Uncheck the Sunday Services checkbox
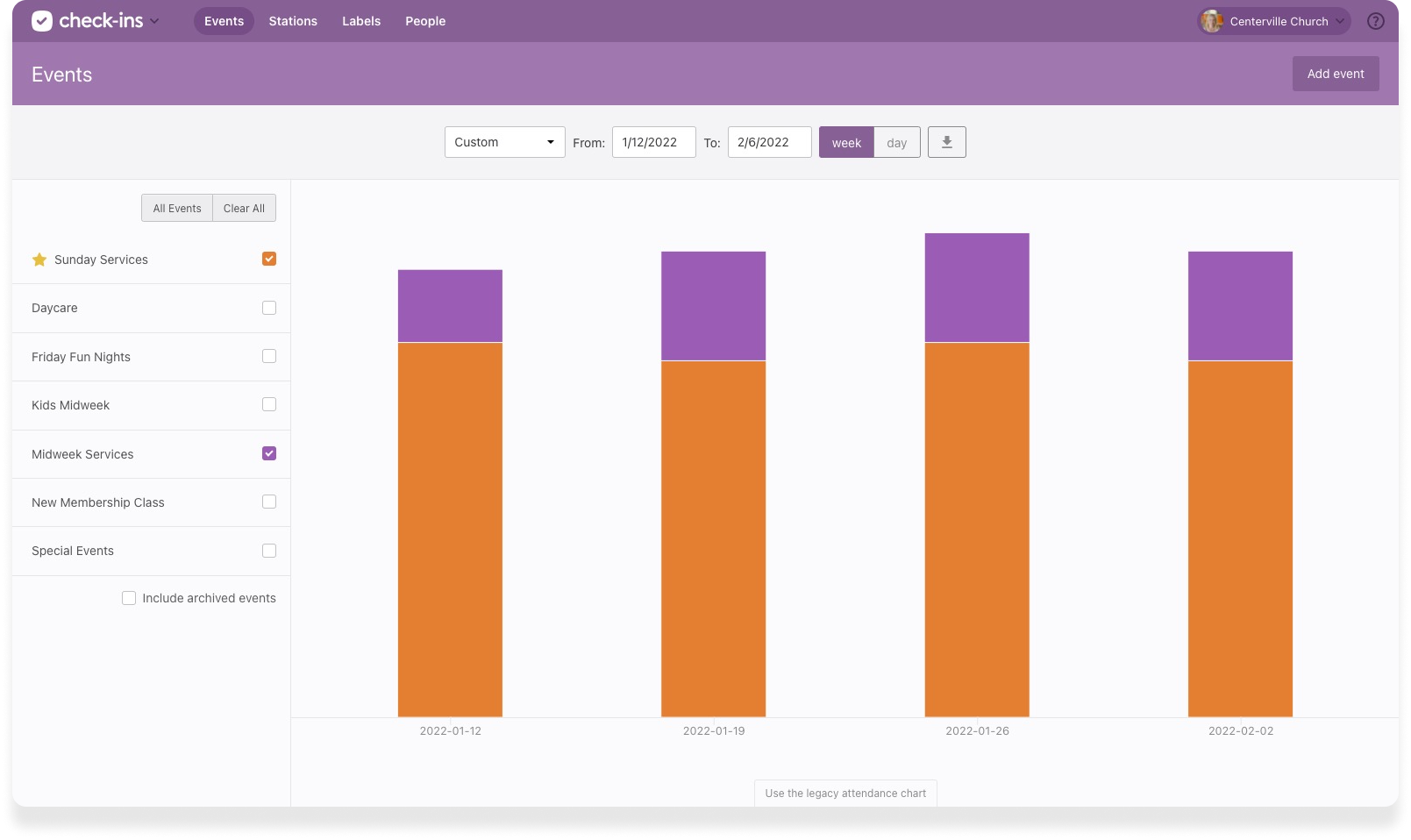 268,260
